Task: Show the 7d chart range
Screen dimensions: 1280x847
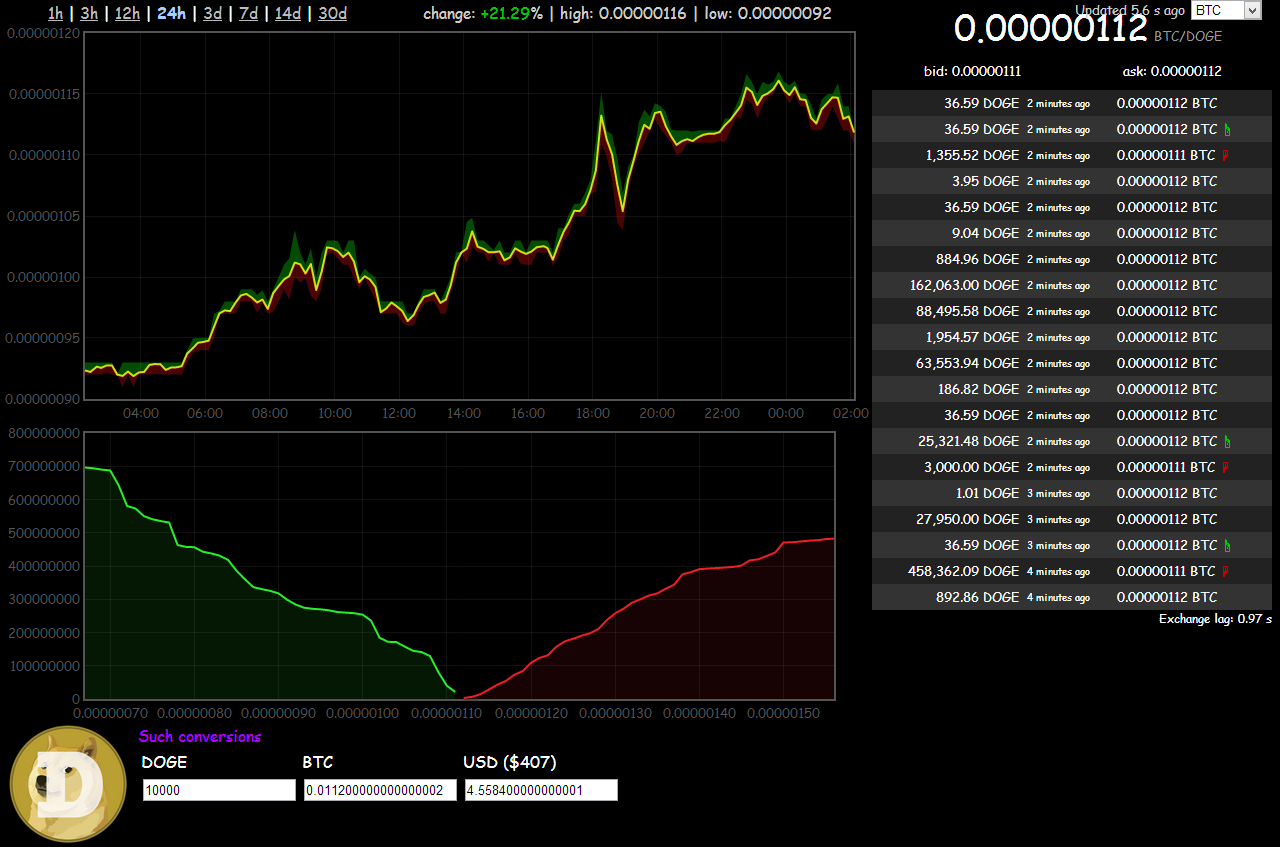Action: point(248,13)
